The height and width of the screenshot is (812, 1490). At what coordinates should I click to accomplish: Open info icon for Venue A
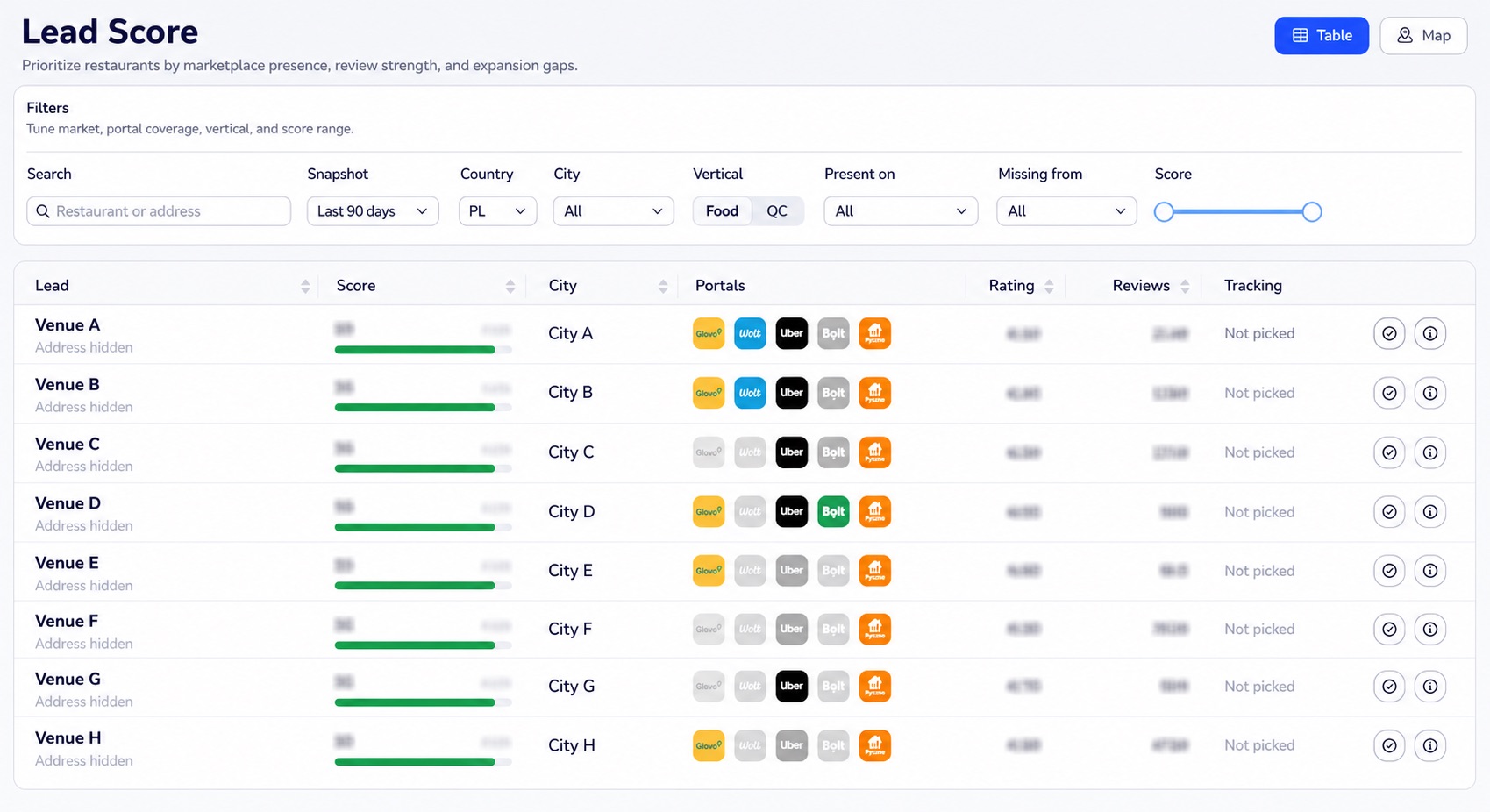[x=1430, y=333]
